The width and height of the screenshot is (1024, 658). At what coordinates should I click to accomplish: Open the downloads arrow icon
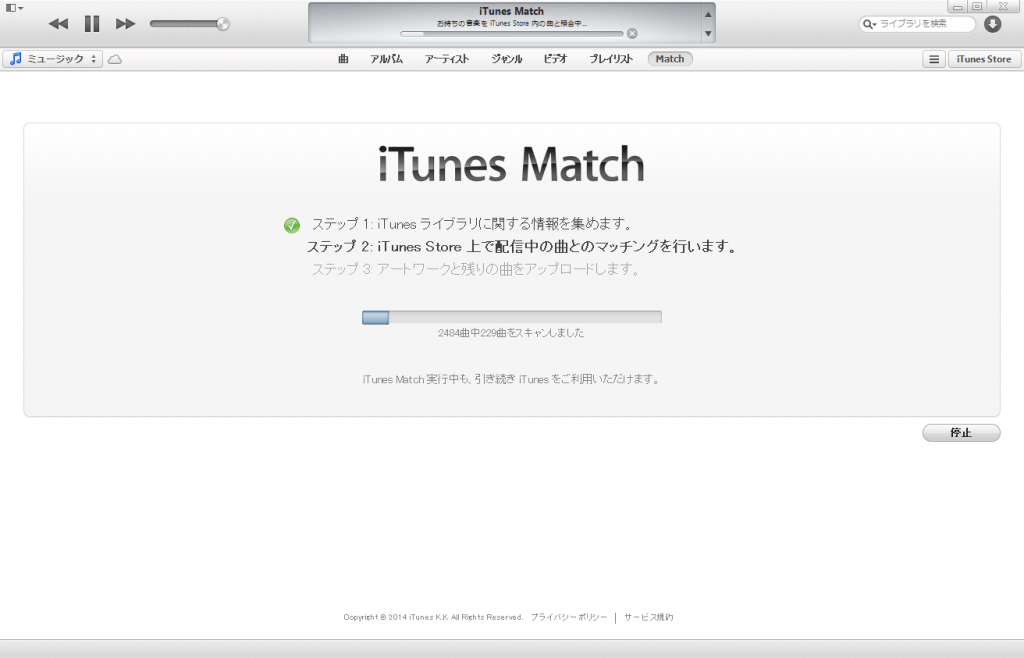pos(993,24)
